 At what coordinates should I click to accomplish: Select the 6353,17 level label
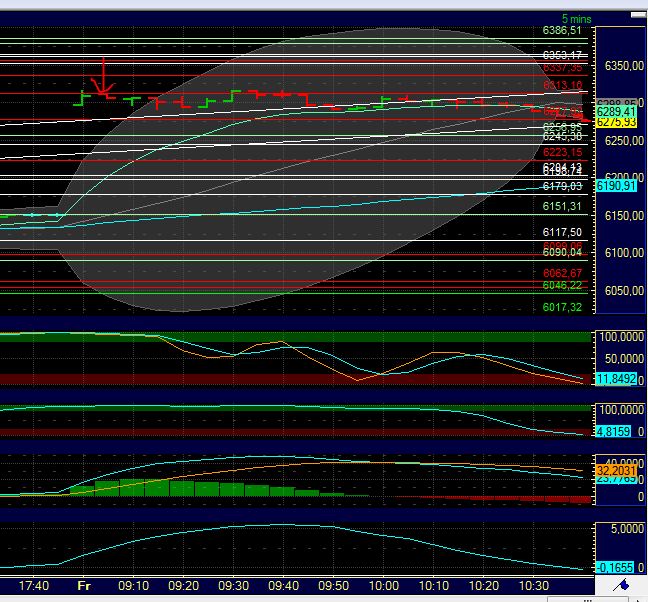pos(562,55)
